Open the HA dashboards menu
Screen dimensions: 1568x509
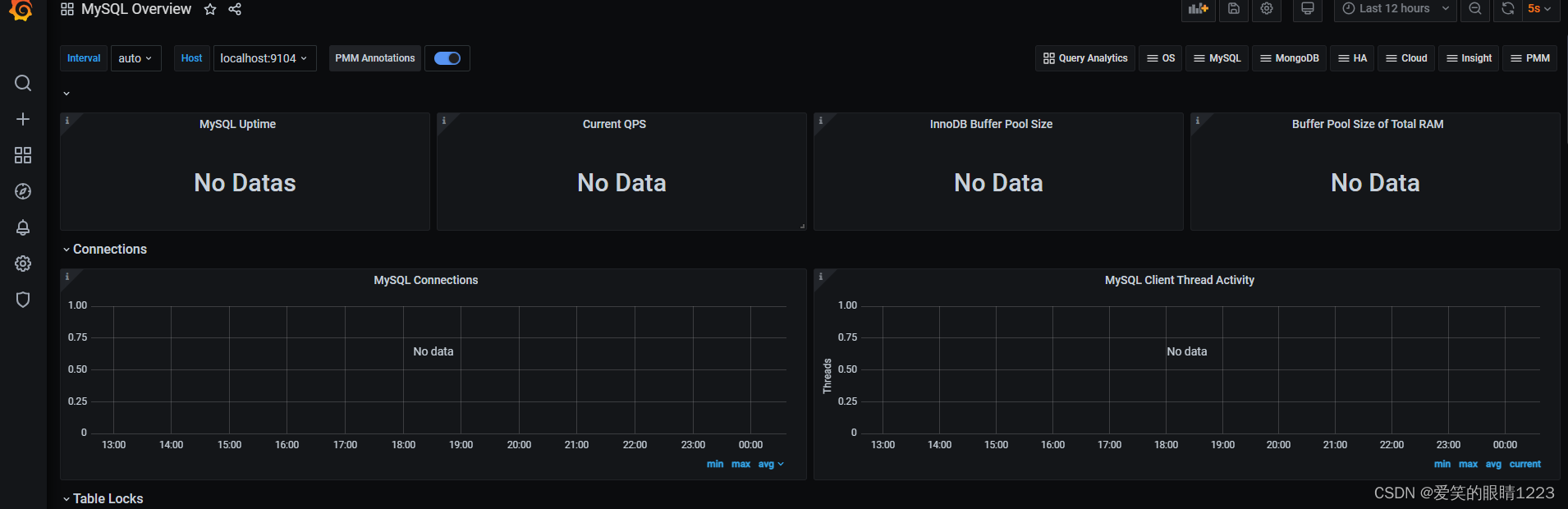click(1352, 58)
